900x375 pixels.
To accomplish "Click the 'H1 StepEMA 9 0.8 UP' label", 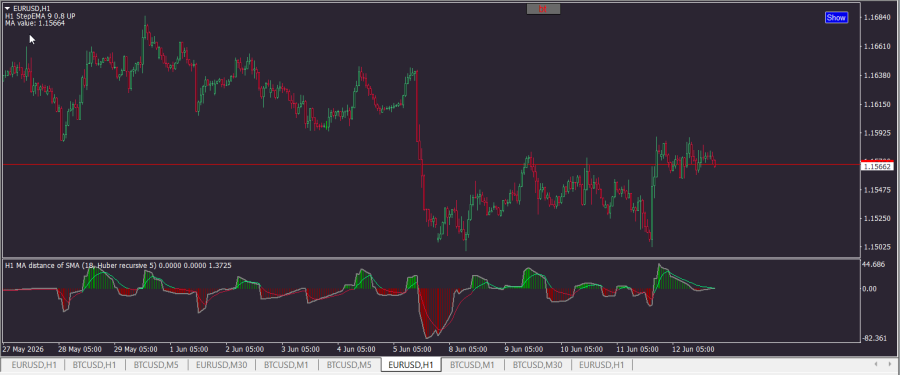I will [x=40, y=16].
